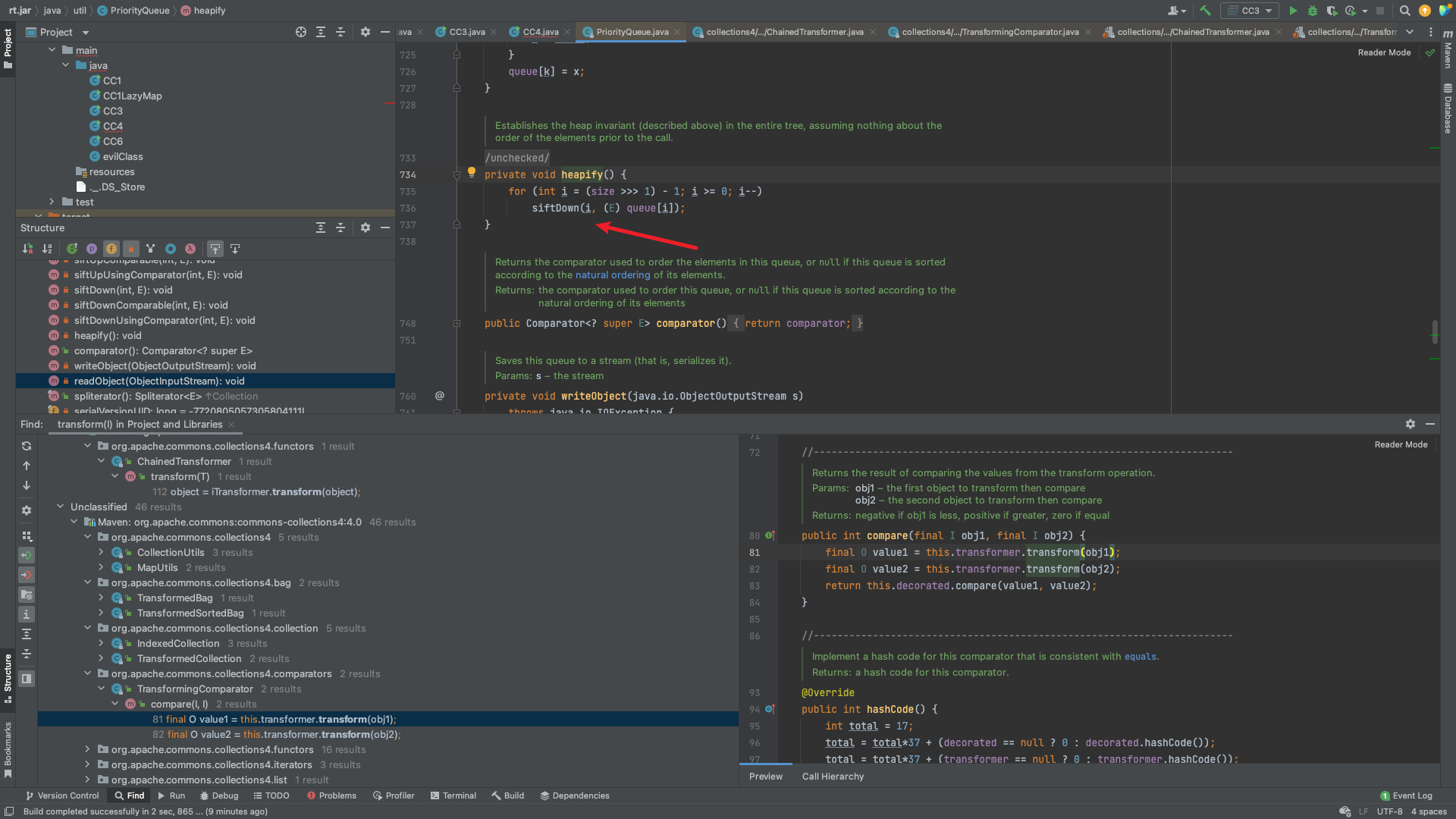1456x819 pixels.
Task: Open the IDE update arrow icon
Action: click(1425, 11)
